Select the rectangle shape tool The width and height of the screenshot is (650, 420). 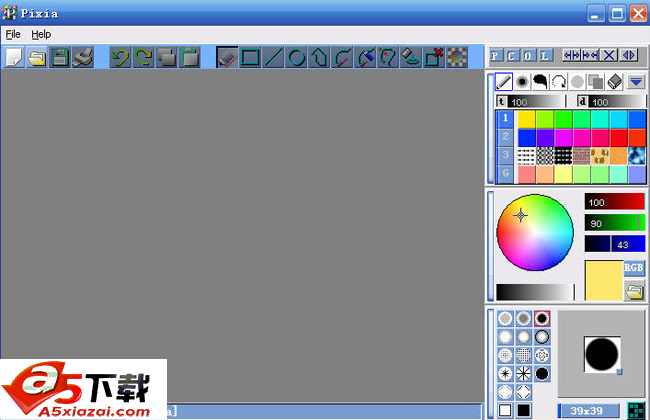tap(250, 57)
